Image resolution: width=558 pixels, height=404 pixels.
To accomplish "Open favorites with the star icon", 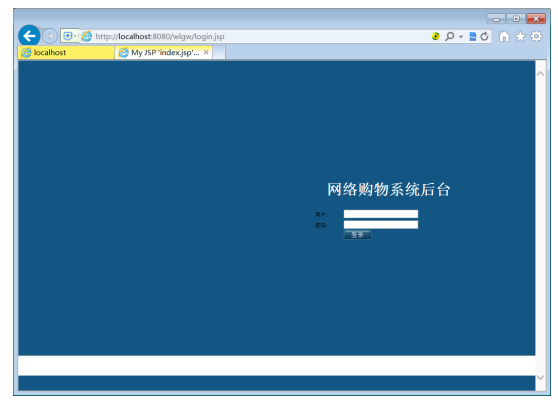I will [x=520, y=36].
